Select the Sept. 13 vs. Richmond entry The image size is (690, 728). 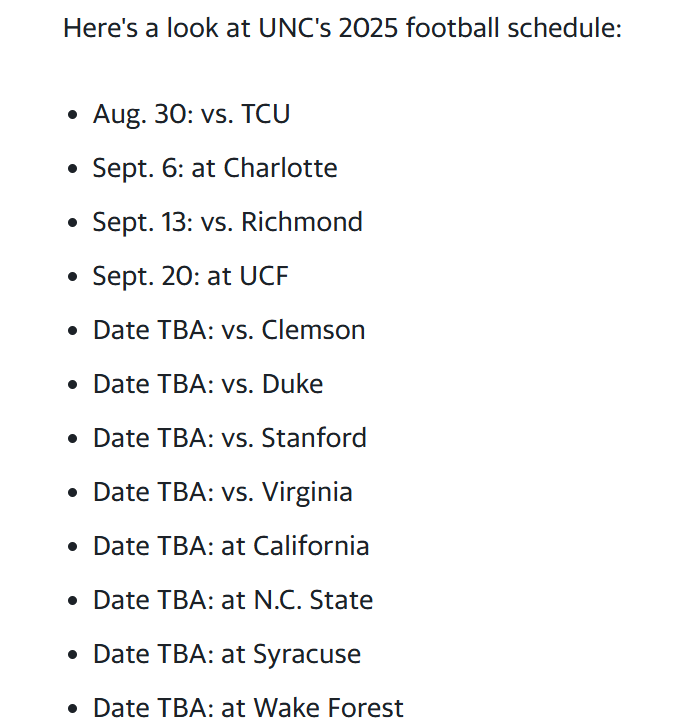[x=228, y=222]
